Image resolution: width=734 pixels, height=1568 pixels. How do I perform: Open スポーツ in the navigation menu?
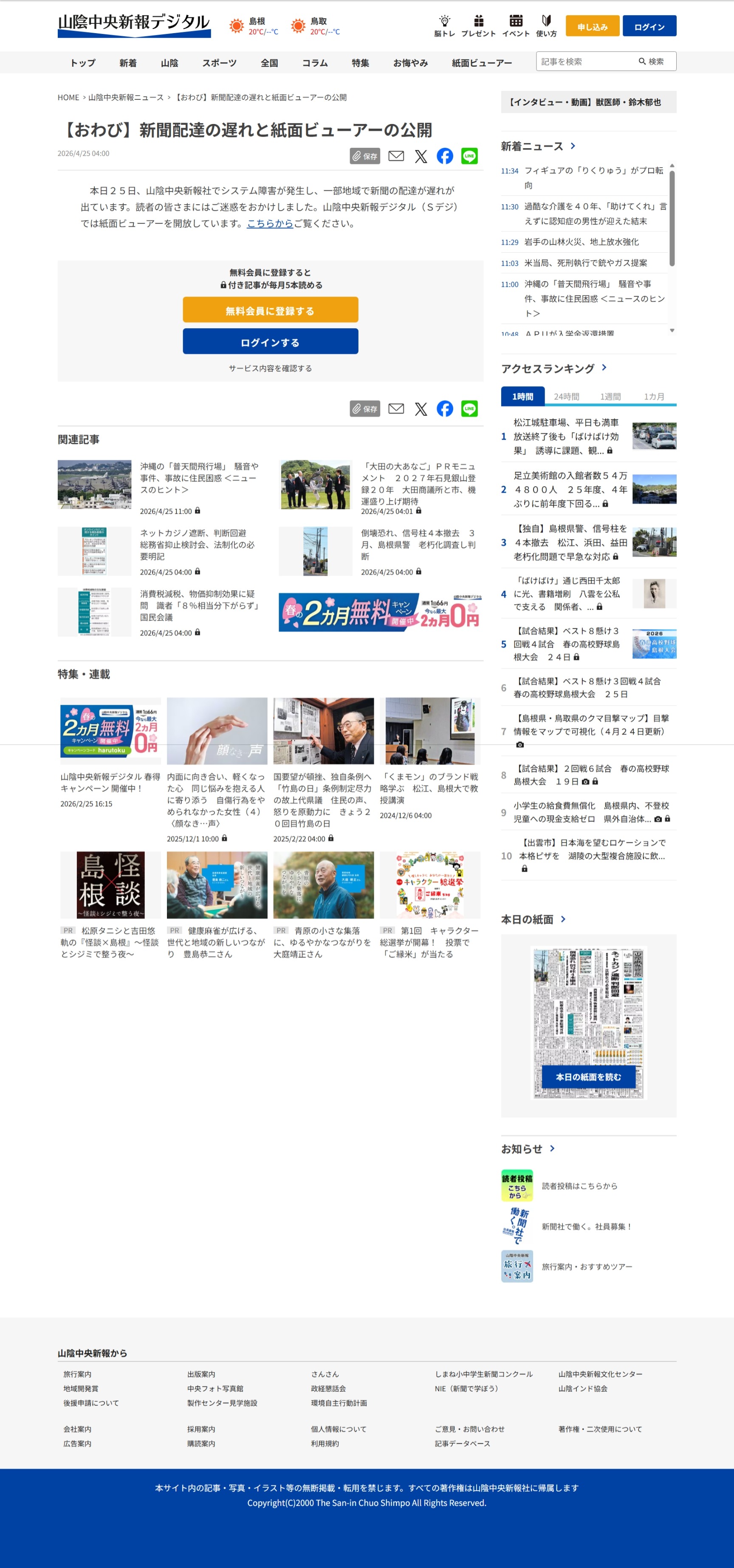pyautogui.click(x=219, y=63)
